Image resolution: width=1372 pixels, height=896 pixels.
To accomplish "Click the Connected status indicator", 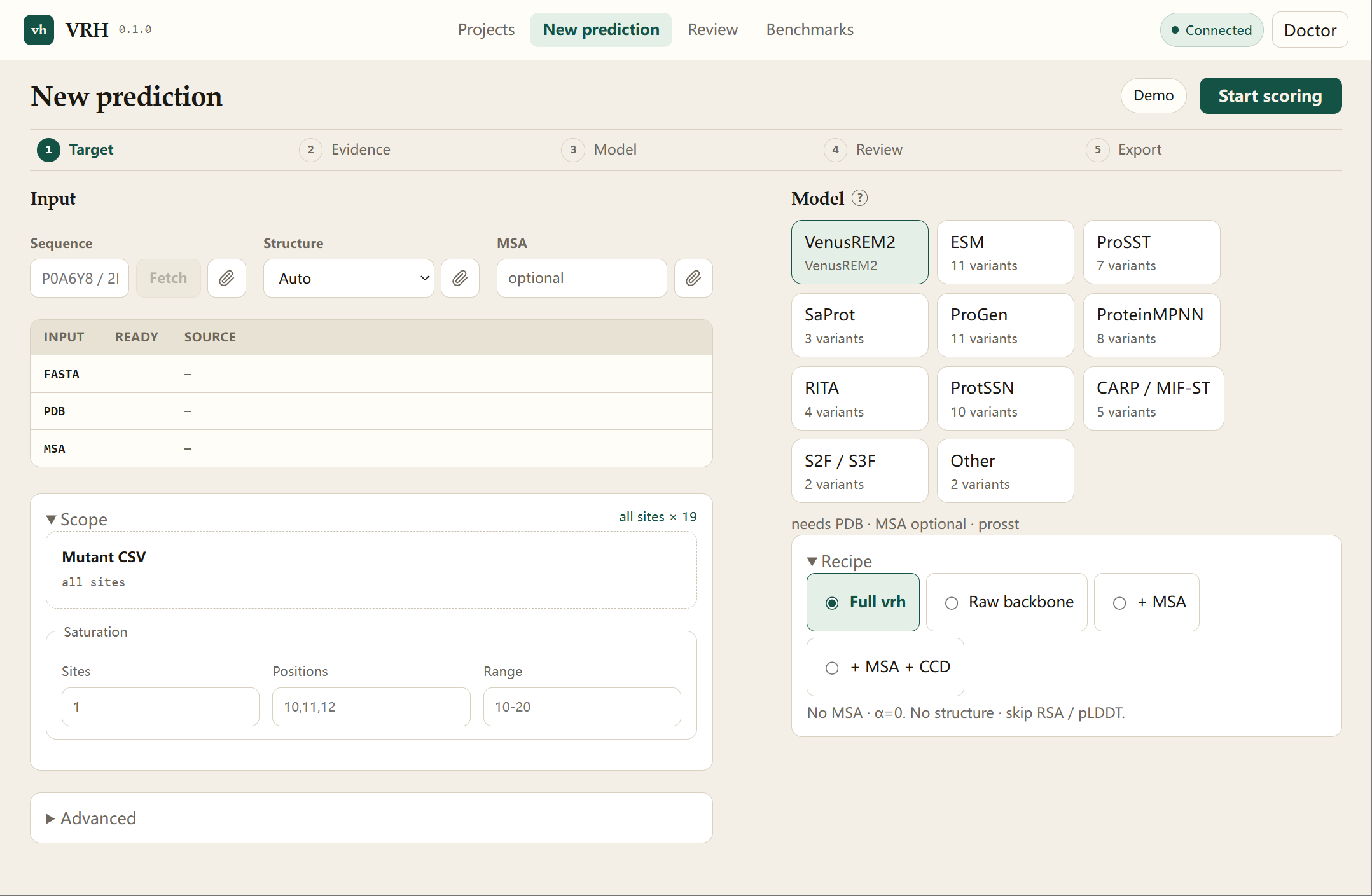I will click(x=1211, y=30).
